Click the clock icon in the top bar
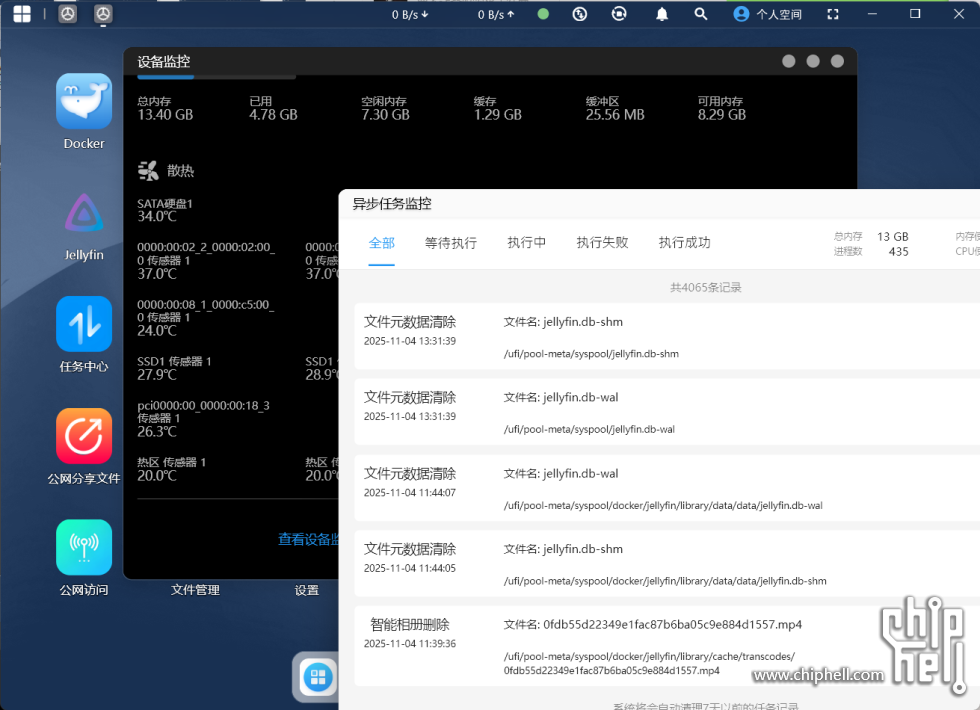This screenshot has height=710, width=980. 580,14
